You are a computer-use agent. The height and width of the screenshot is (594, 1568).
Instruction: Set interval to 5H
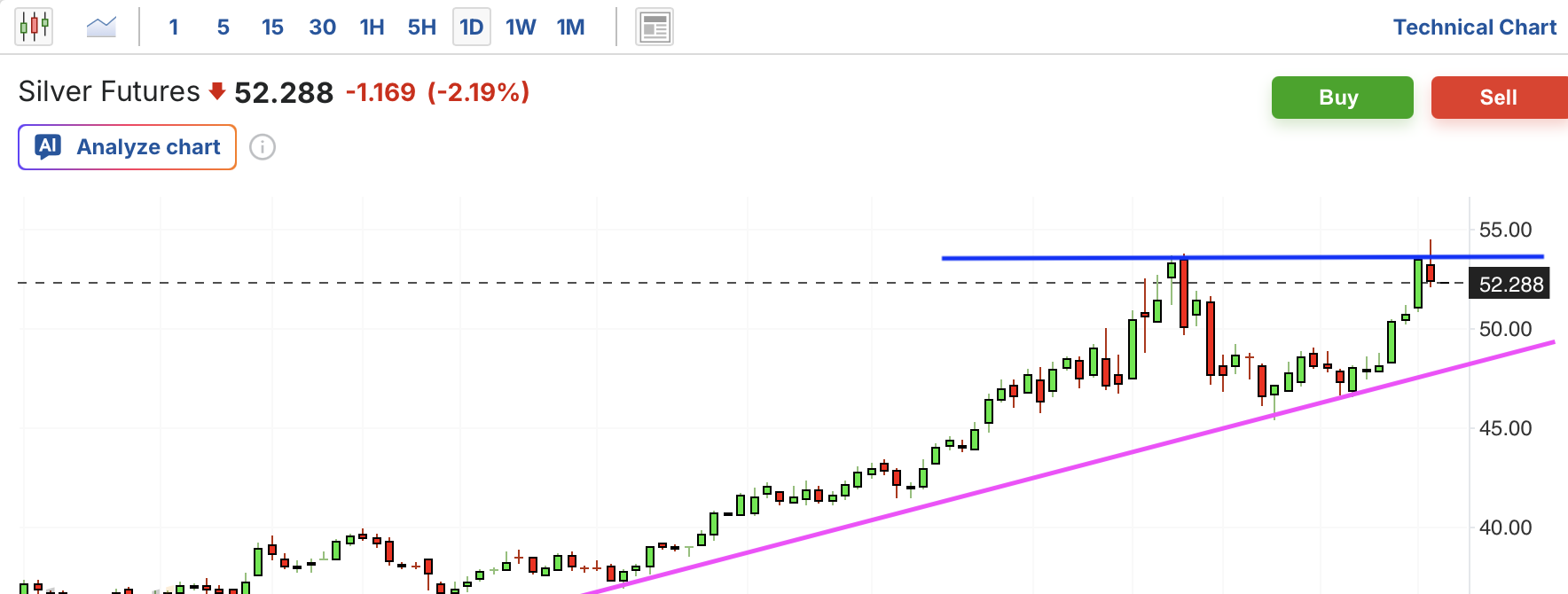click(421, 27)
